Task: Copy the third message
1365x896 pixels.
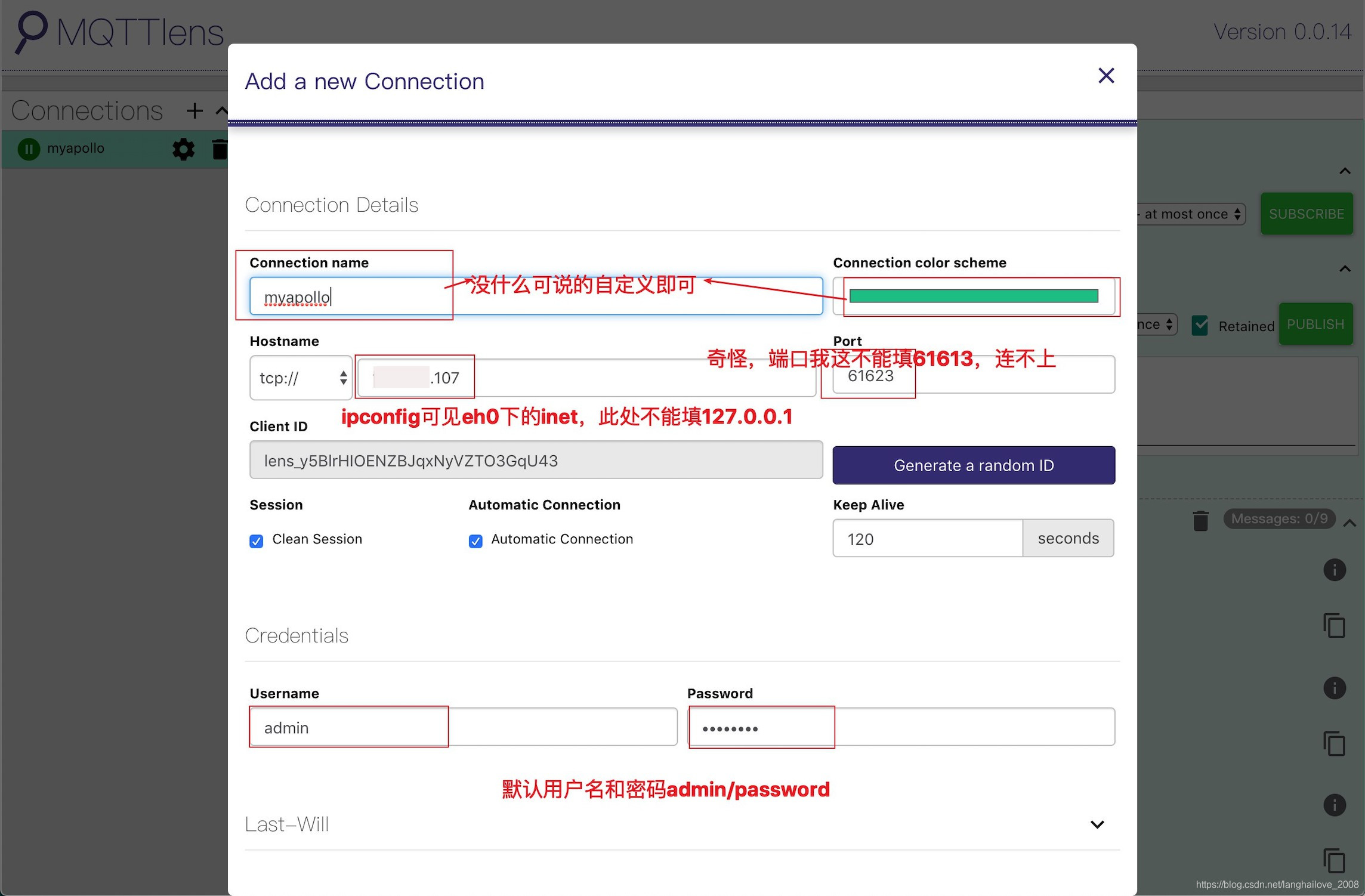Action: click(1335, 861)
